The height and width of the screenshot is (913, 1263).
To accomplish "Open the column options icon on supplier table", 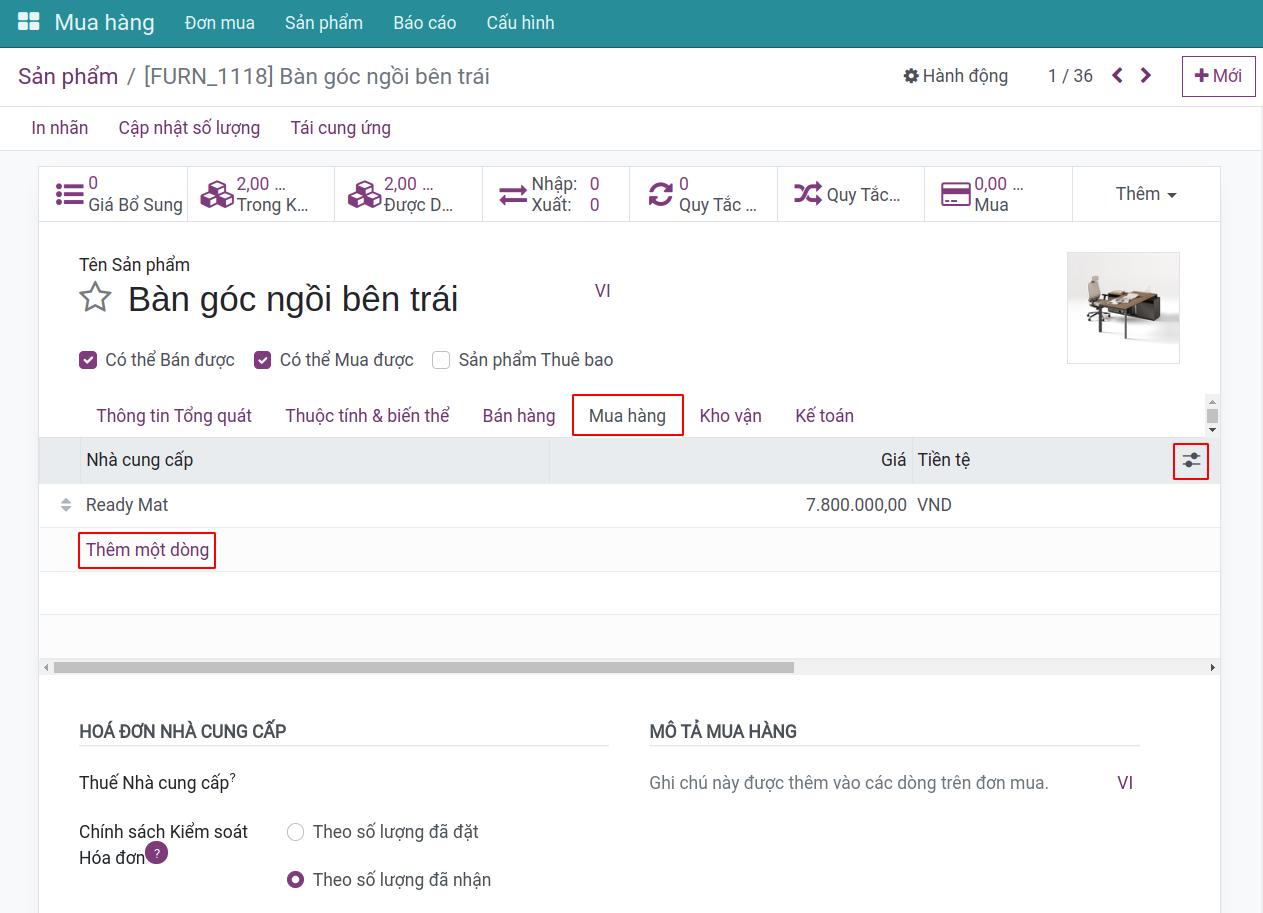I will (x=1191, y=460).
